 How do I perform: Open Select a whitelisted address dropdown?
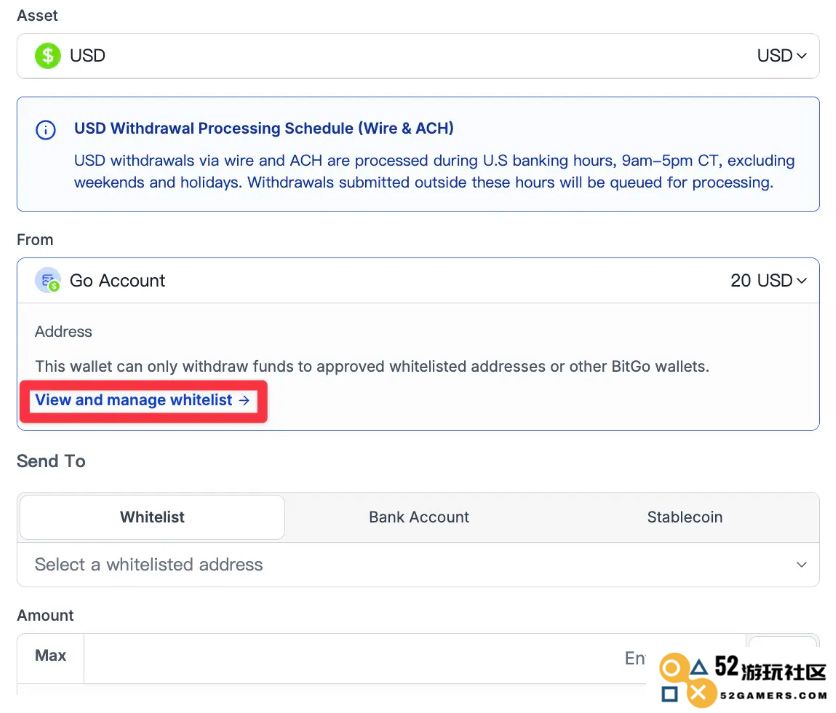[x=418, y=565]
